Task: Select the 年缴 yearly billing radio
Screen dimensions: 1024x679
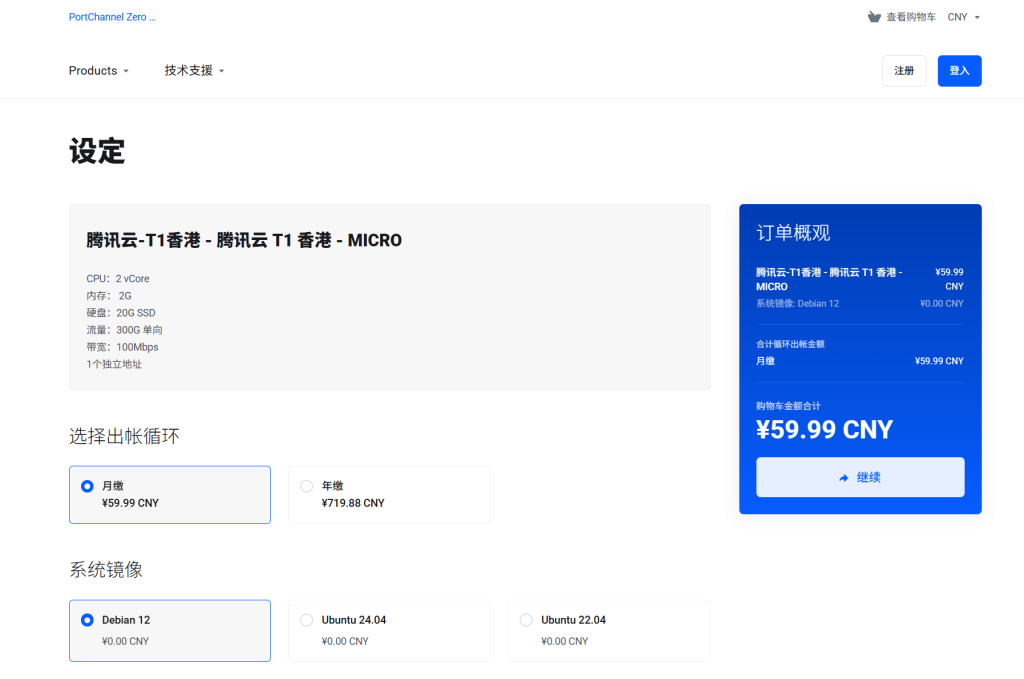Action: [x=306, y=486]
